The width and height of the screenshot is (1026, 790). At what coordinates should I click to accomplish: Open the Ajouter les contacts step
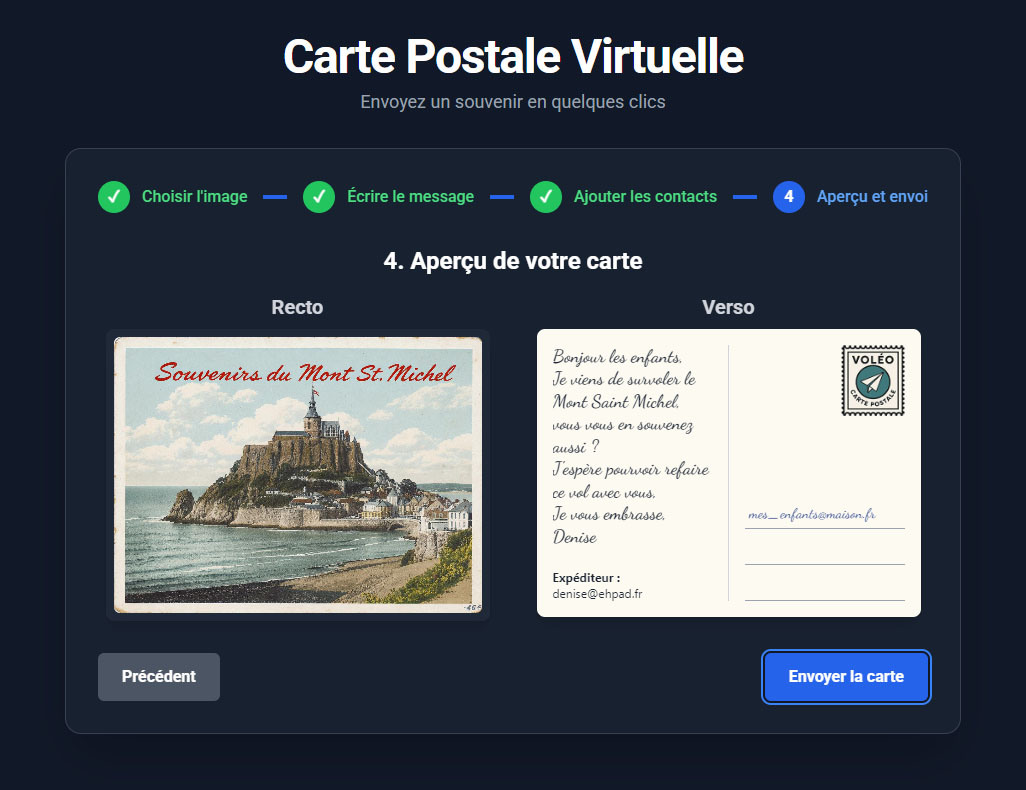pyautogui.click(x=645, y=196)
